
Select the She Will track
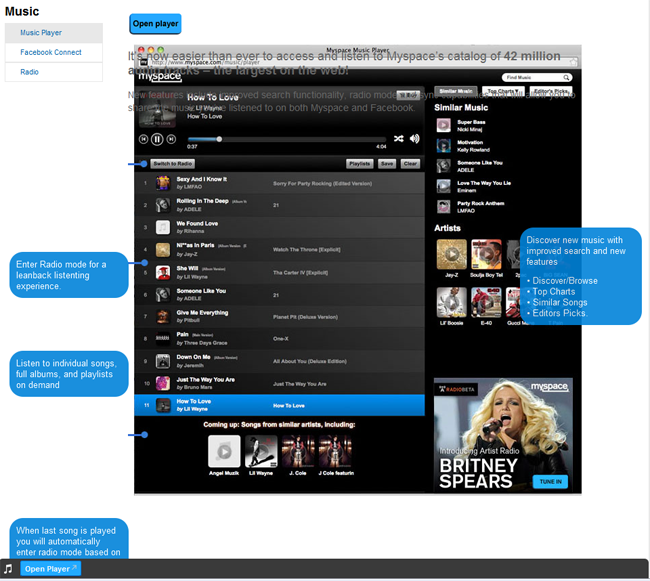(279, 272)
